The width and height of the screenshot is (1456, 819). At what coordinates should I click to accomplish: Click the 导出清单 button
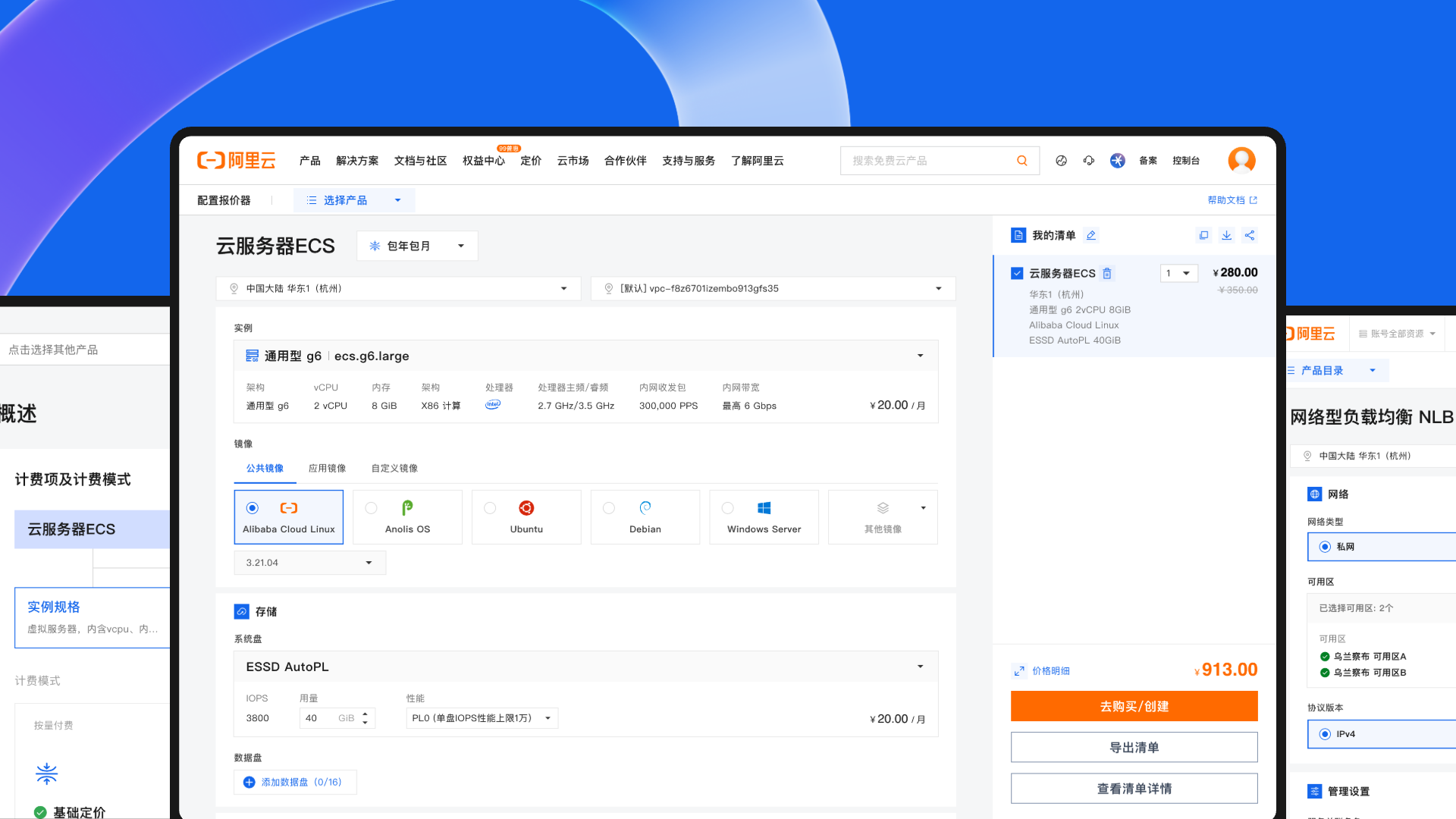(x=1134, y=748)
